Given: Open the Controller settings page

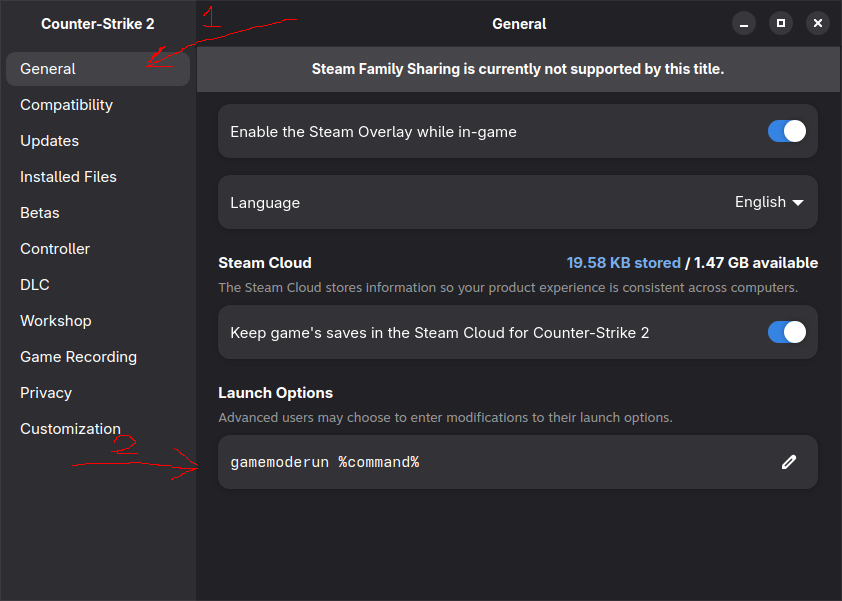Looking at the screenshot, I should coord(55,249).
